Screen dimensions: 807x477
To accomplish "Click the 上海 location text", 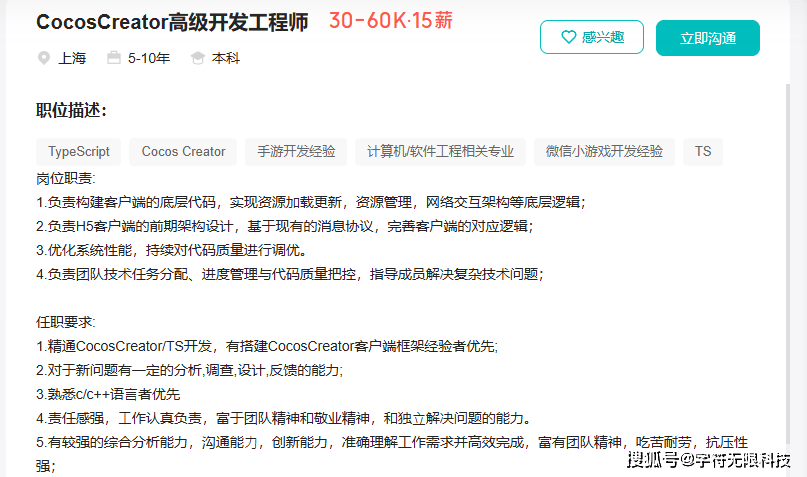I will pyautogui.click(x=72, y=58).
